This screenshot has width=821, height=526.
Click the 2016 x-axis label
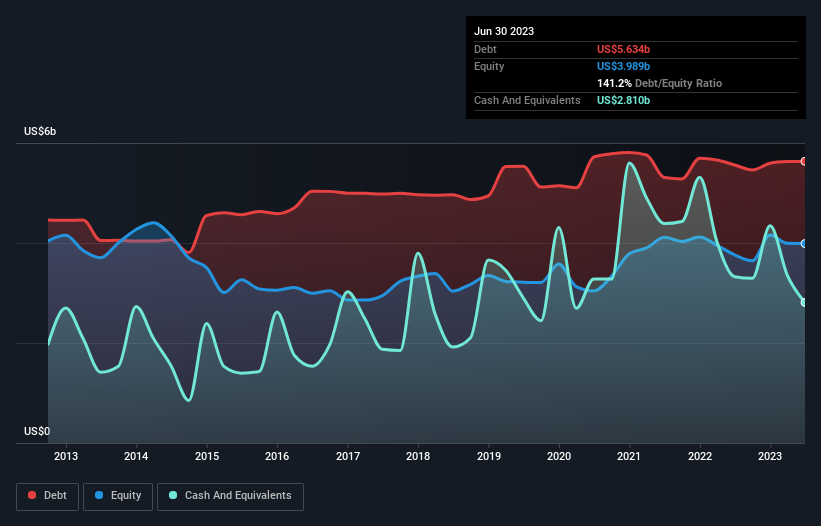coord(277,456)
